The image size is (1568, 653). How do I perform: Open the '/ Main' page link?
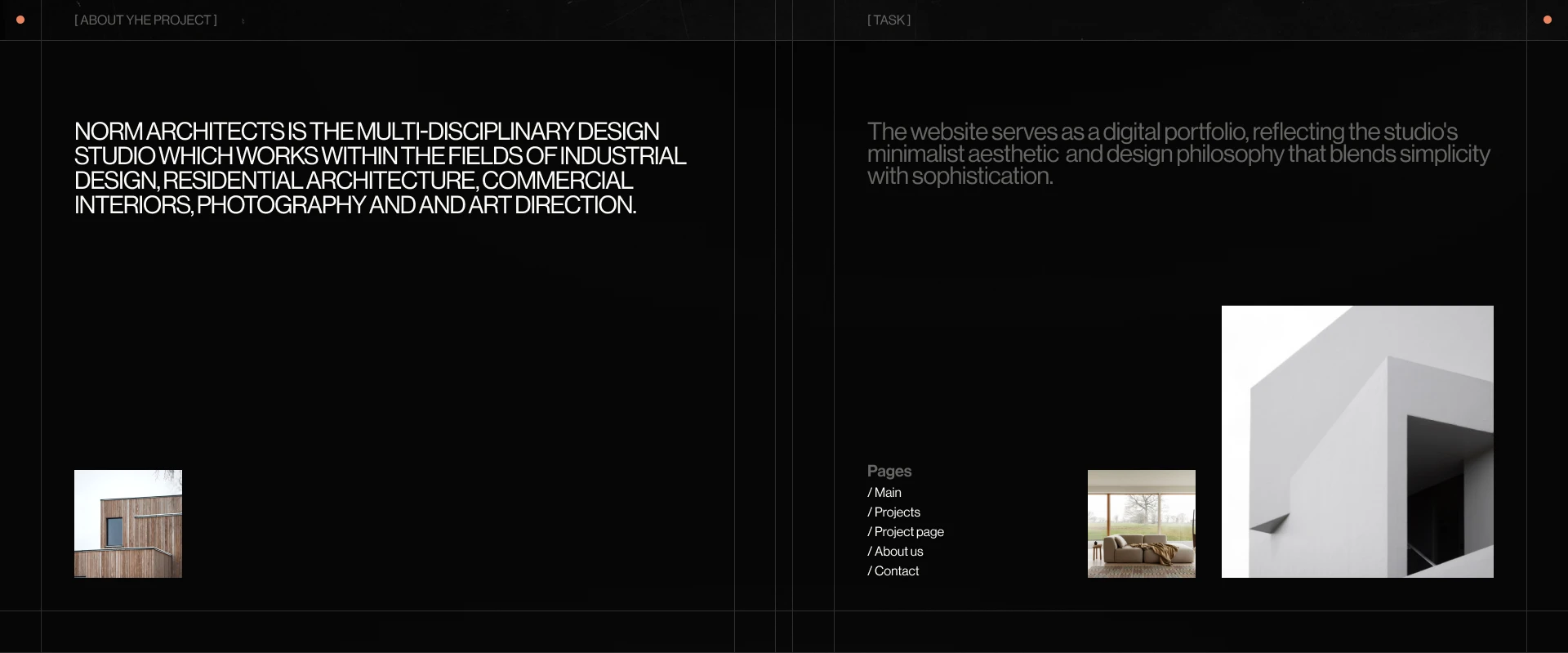point(884,493)
